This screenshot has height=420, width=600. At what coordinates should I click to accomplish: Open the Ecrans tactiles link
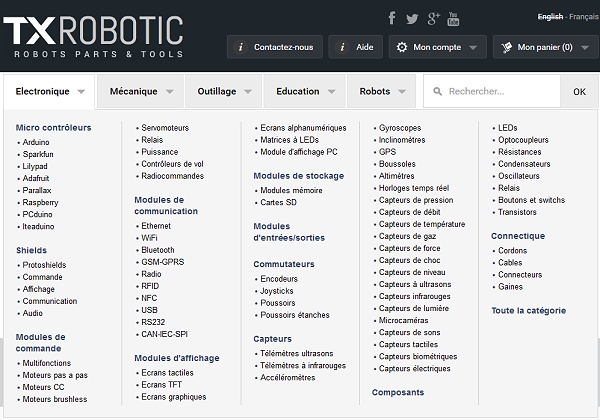168,373
